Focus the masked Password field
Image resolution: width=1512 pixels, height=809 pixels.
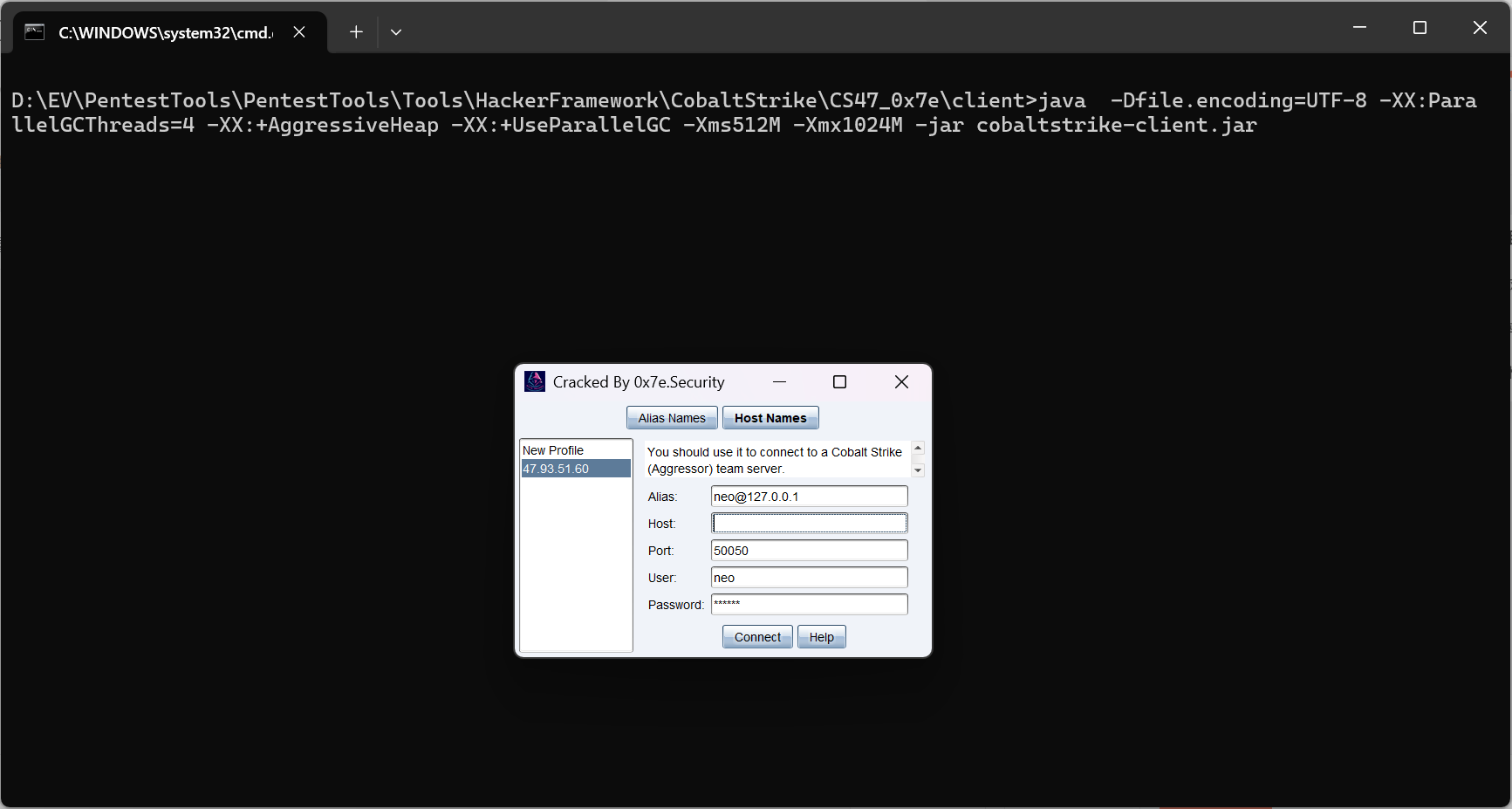click(808, 604)
